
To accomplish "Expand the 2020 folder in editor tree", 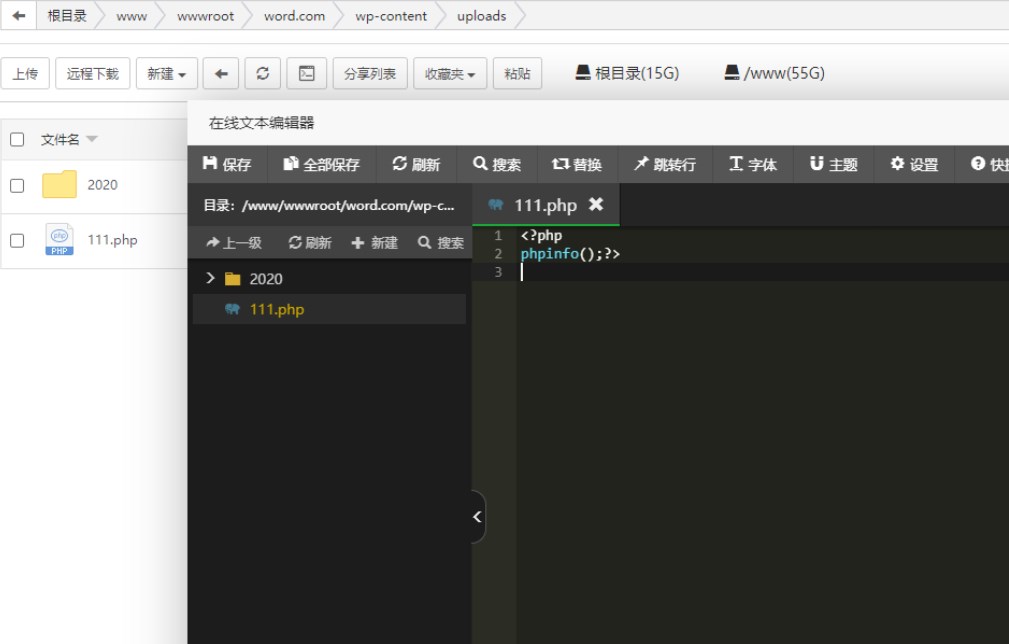I will 210,278.
